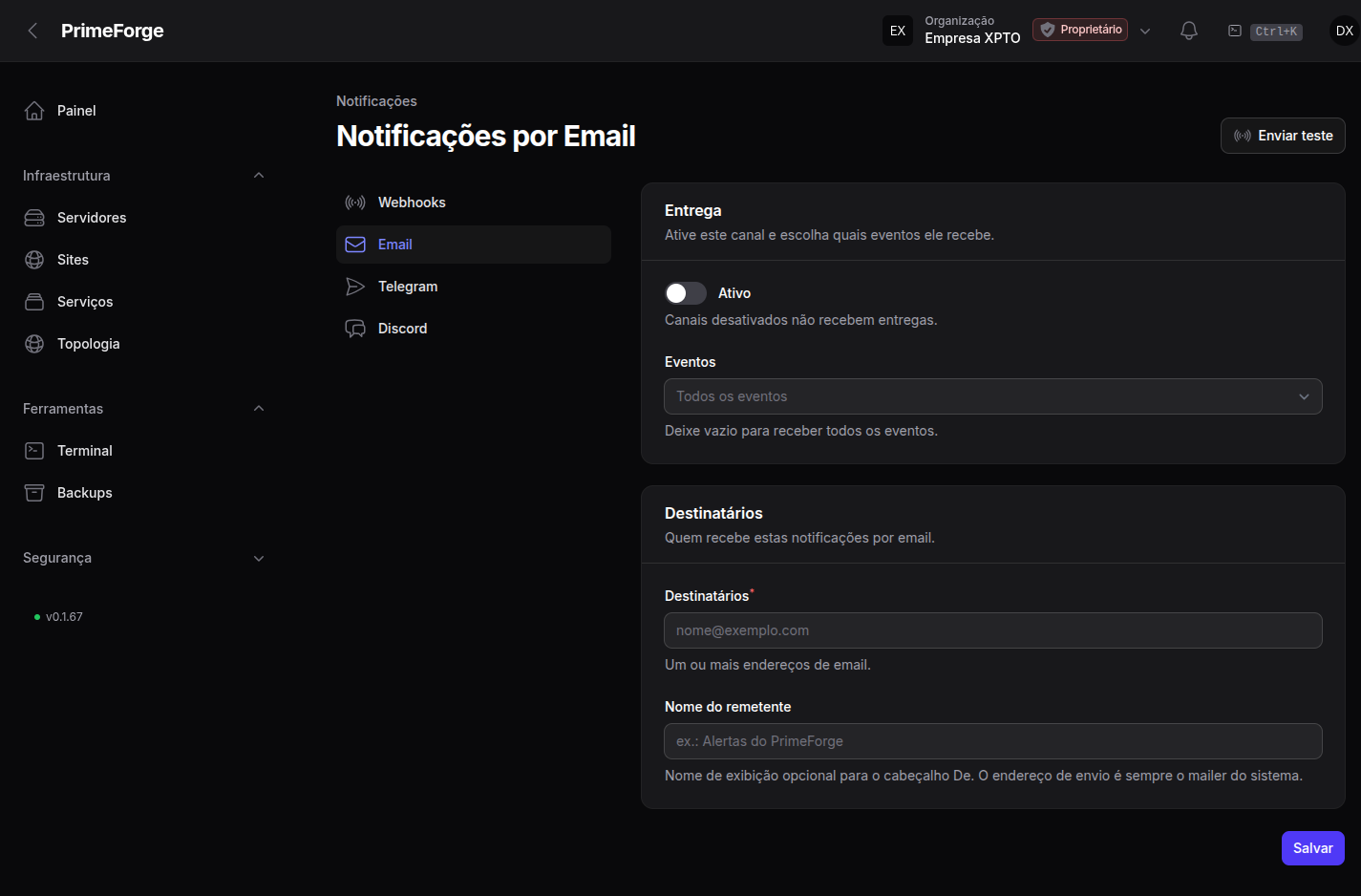Go to Servidores page
Image resolution: width=1361 pixels, height=896 pixels.
point(143,218)
